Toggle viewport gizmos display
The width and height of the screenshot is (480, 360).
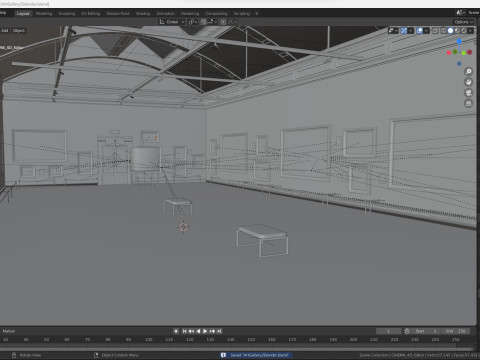pos(404,31)
